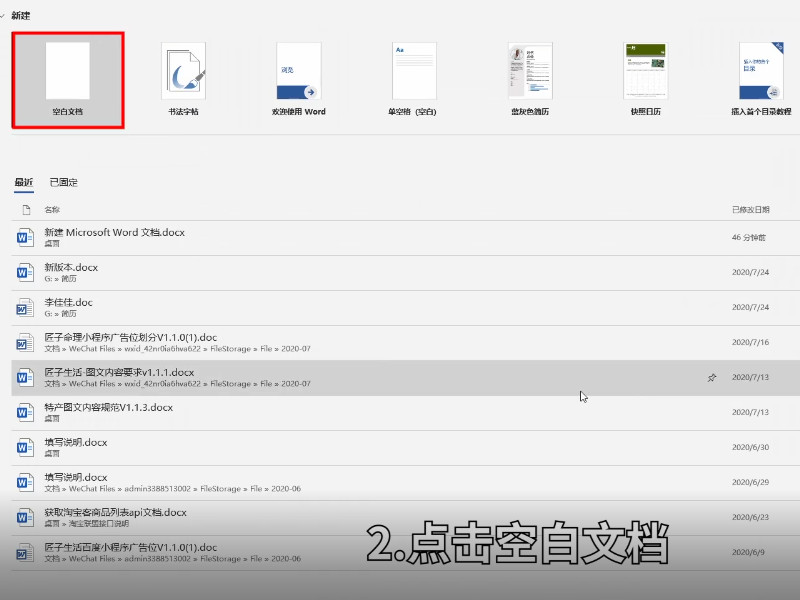The height and width of the screenshot is (600, 800).
Task: Sort list by 已修改日期 column header
Action: tap(751, 210)
